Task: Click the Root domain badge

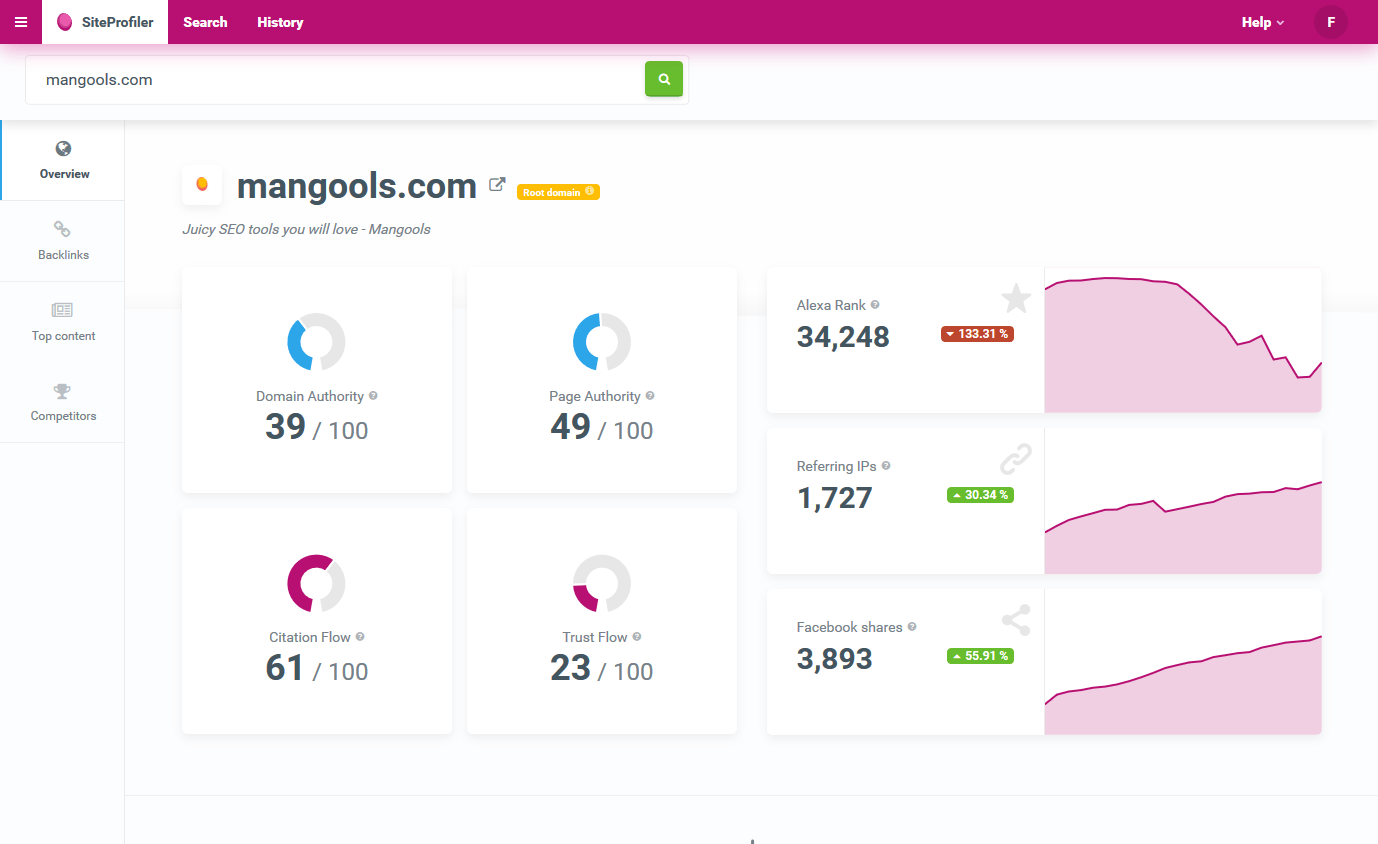Action: pos(558,192)
